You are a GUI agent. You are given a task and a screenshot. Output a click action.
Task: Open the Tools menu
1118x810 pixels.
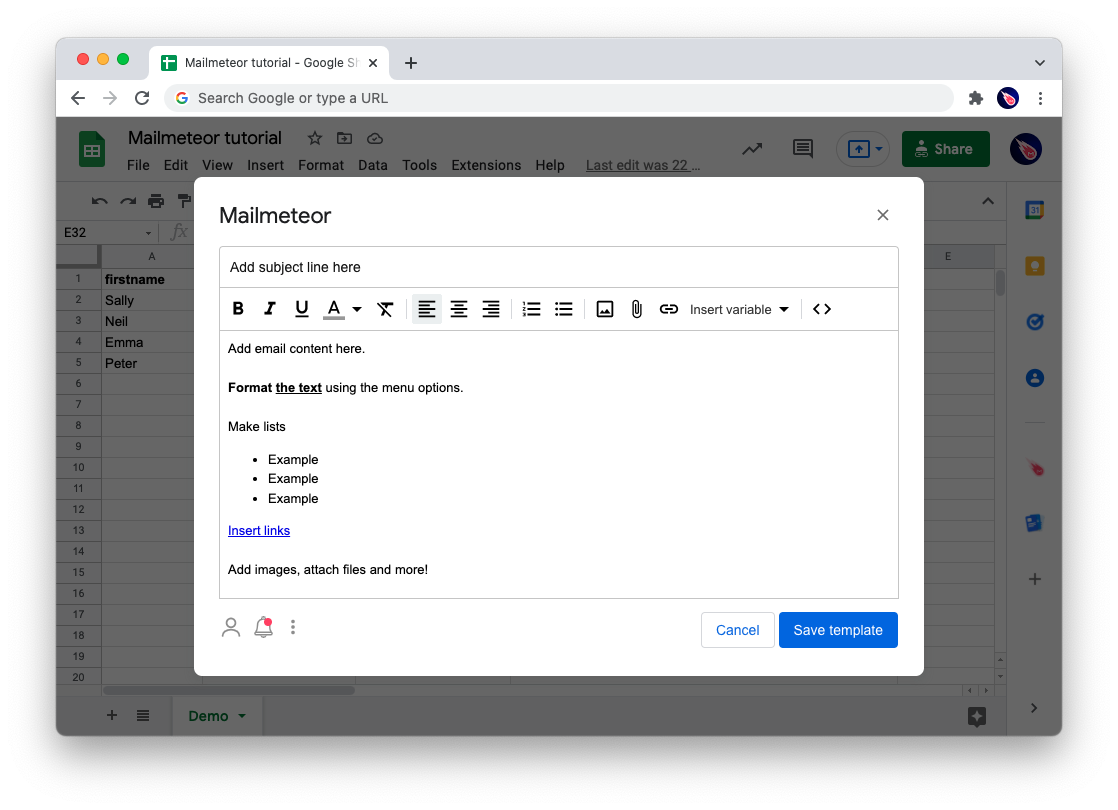[419, 165]
